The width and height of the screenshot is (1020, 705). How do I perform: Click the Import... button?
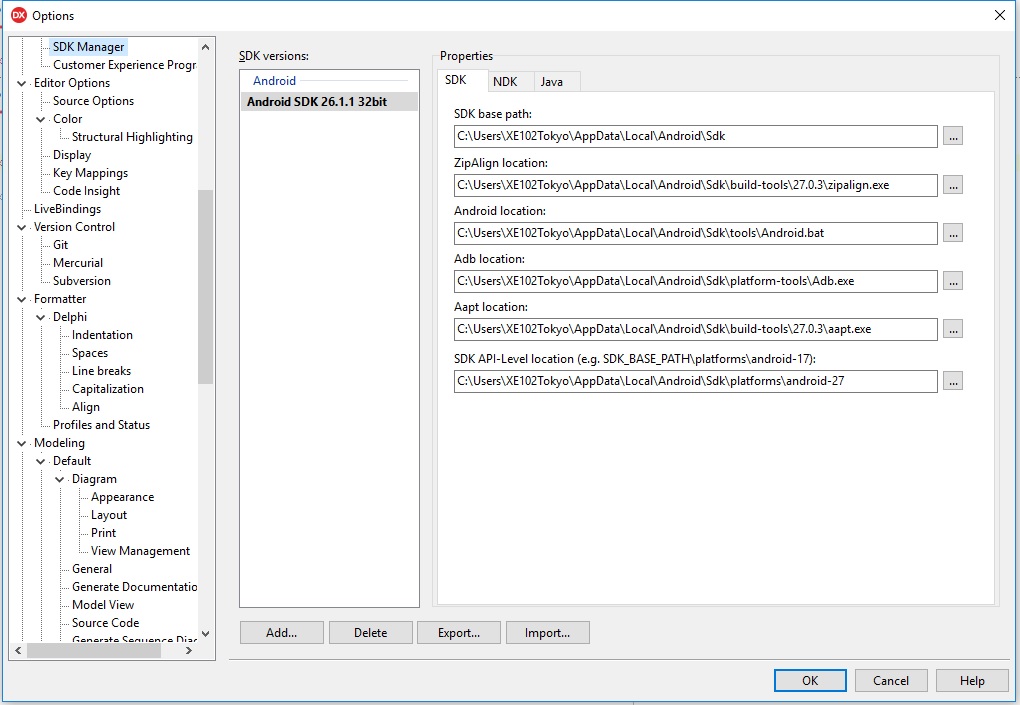coord(547,633)
